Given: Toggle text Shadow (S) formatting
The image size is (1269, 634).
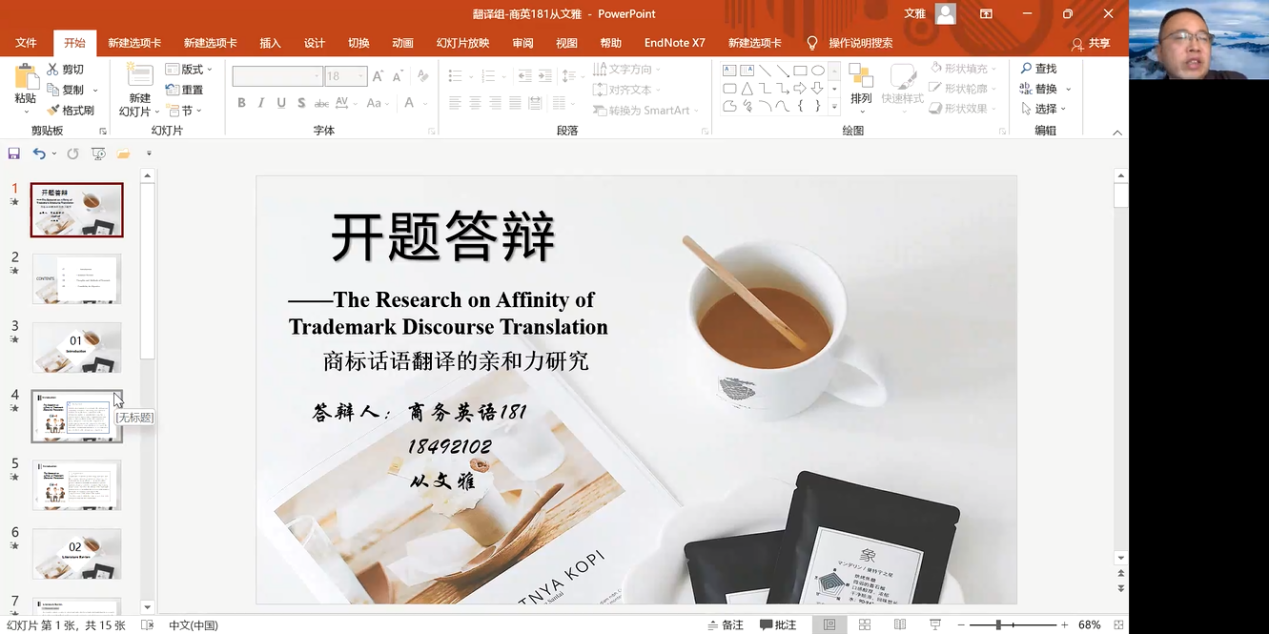Looking at the screenshot, I should coord(301,103).
